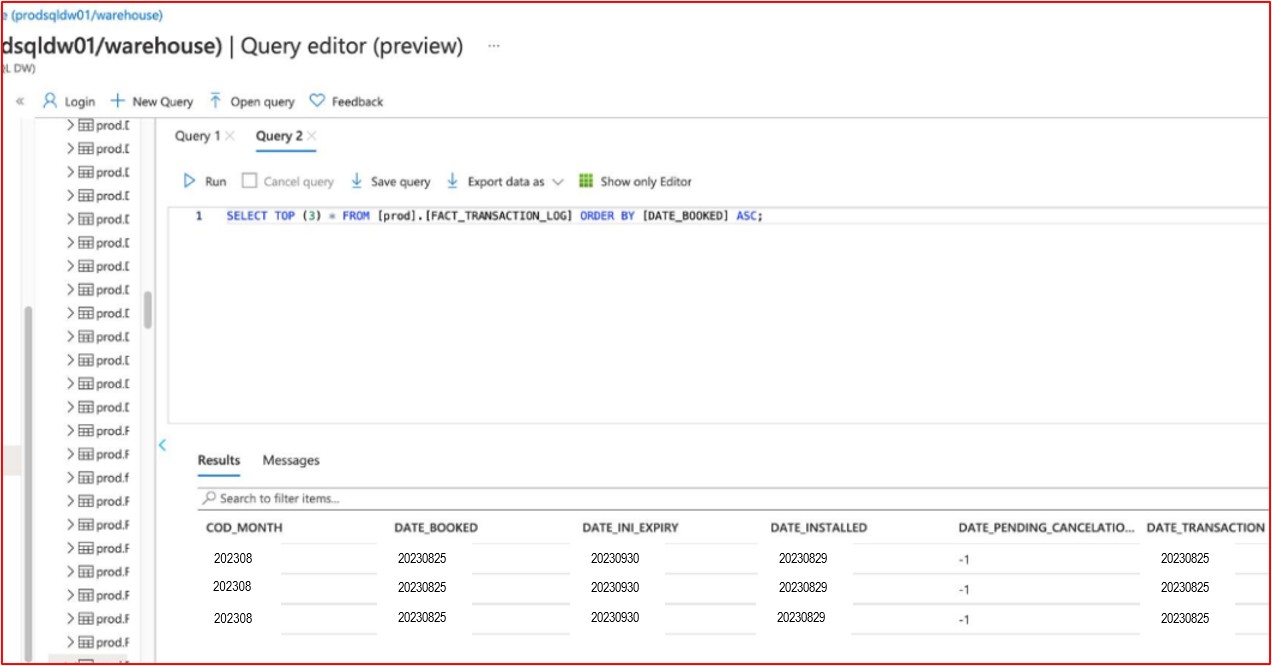Viewport: 1272px width, 666px height.
Task: Click the New Query plus icon
Action: pos(117,101)
